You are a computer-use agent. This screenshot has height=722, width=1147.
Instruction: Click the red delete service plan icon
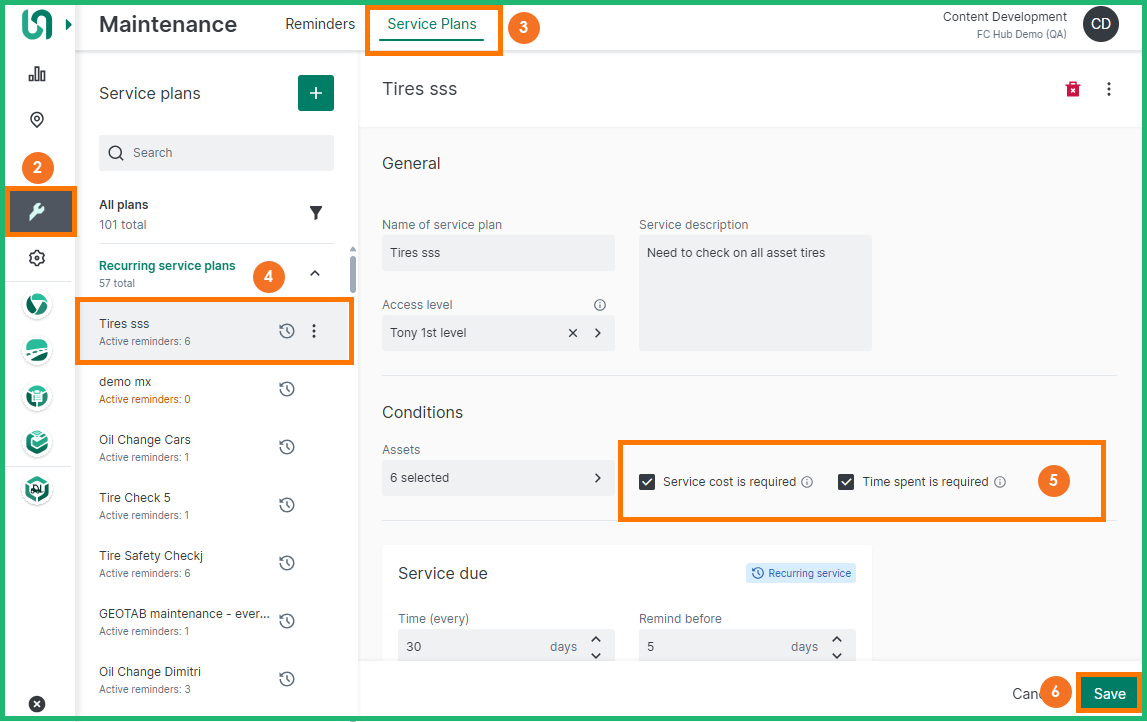tap(1073, 89)
